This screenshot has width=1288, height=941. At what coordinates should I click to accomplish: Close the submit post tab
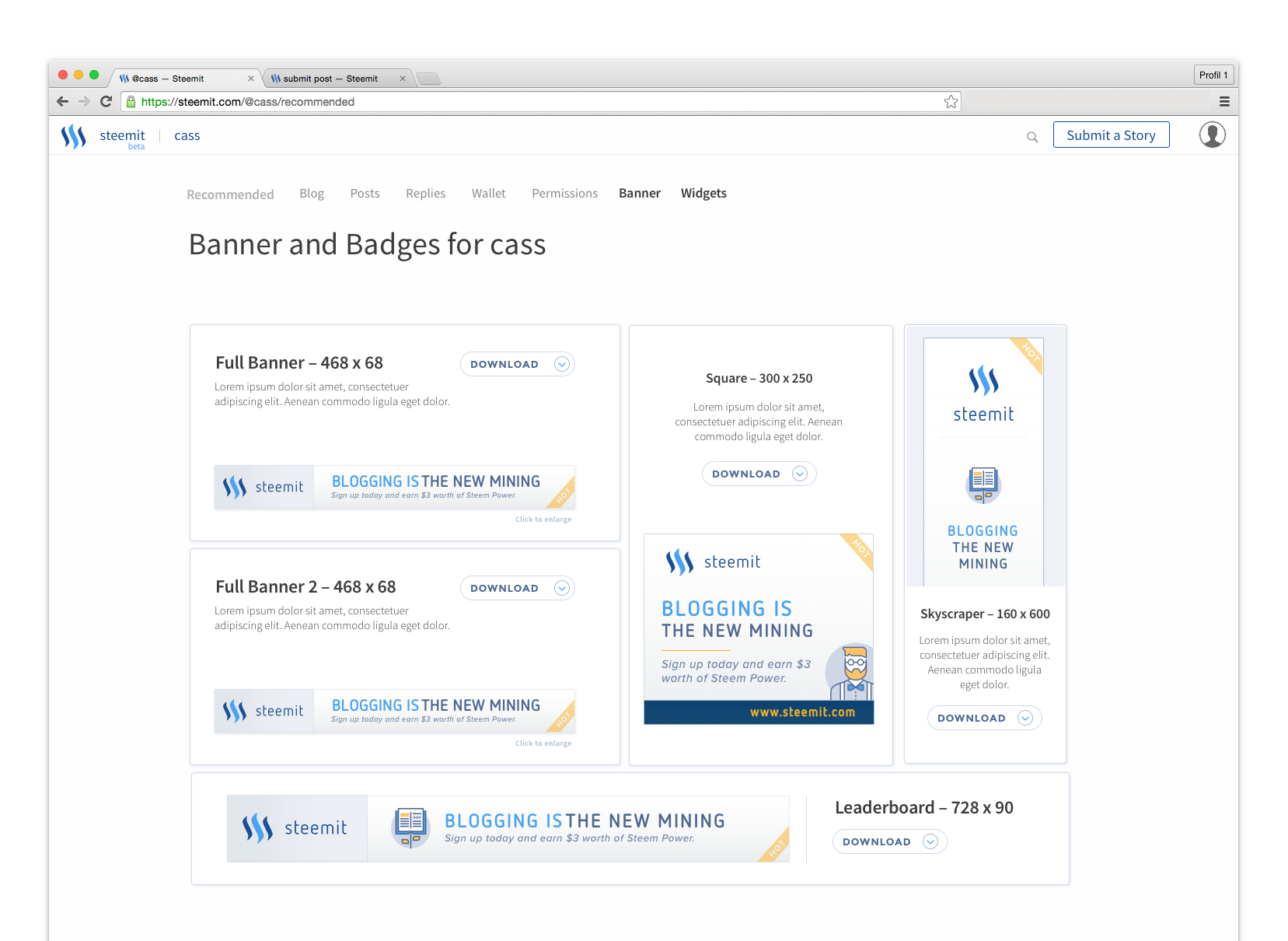(403, 79)
